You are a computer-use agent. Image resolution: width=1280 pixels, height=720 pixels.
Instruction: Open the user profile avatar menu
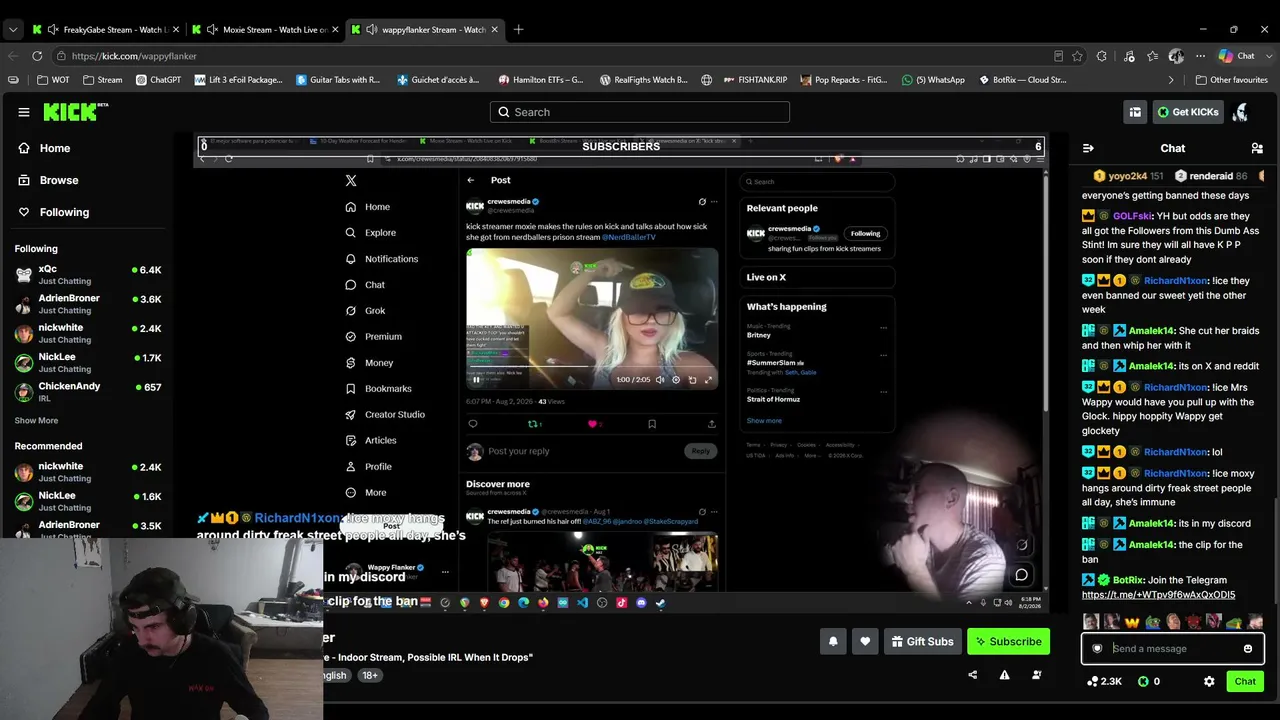(x=1240, y=112)
